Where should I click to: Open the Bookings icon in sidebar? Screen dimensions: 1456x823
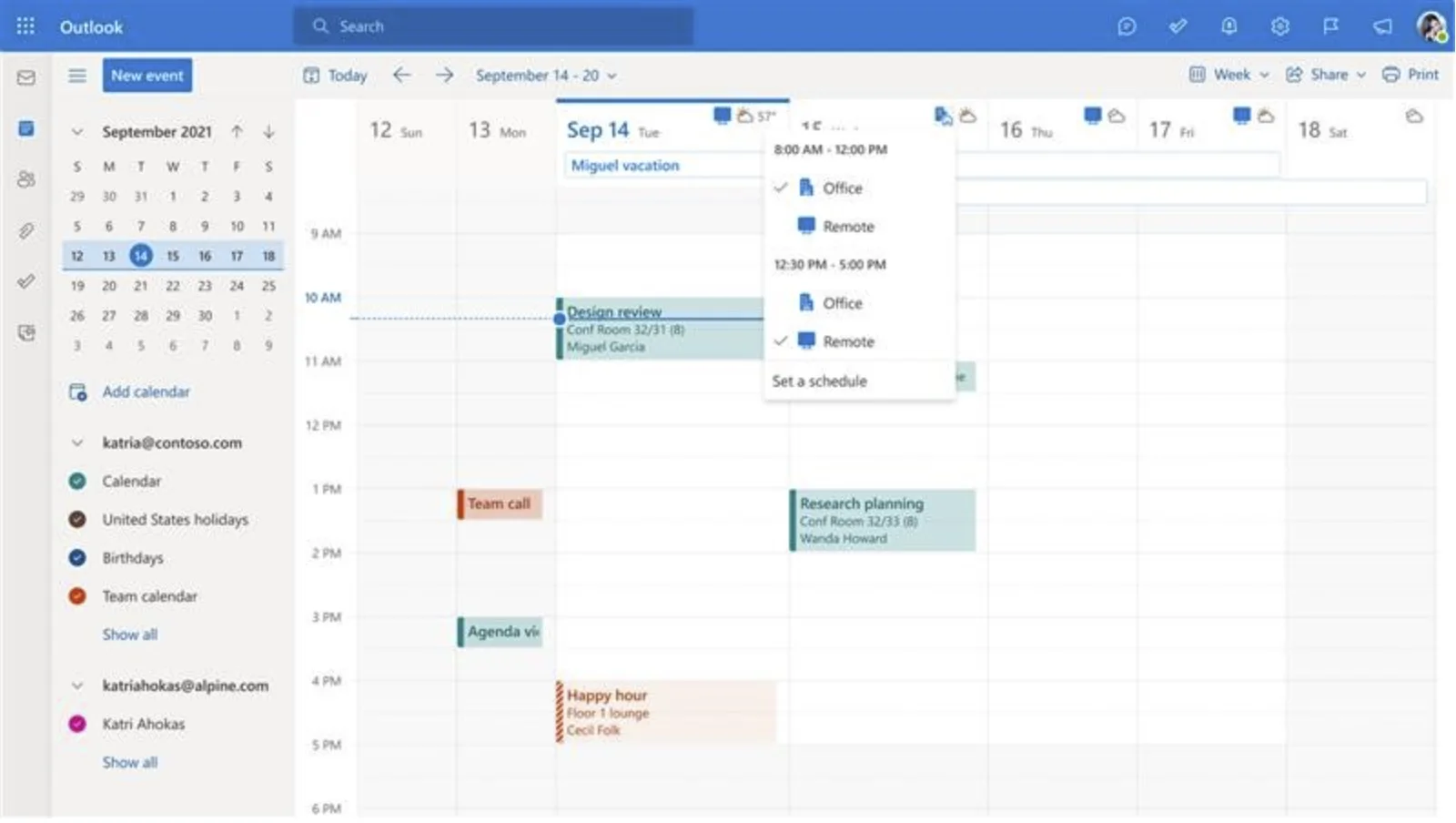point(26,332)
